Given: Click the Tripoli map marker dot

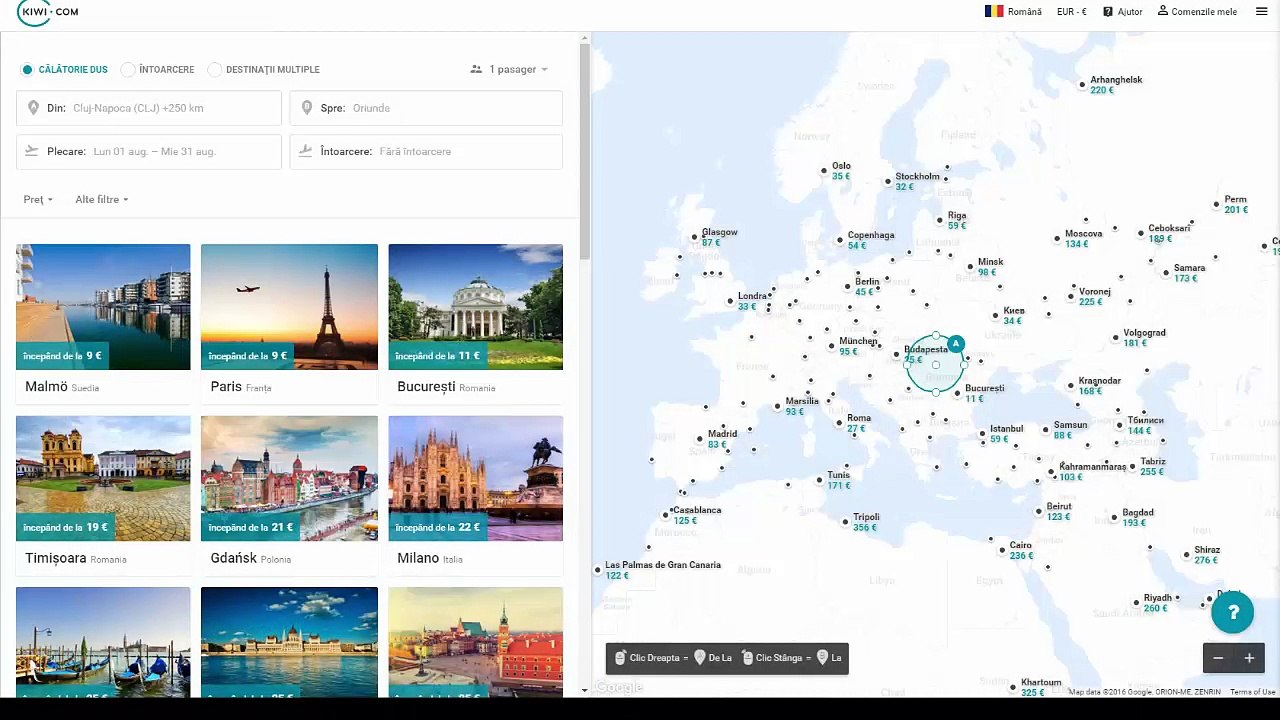Looking at the screenshot, I should click(846, 522).
